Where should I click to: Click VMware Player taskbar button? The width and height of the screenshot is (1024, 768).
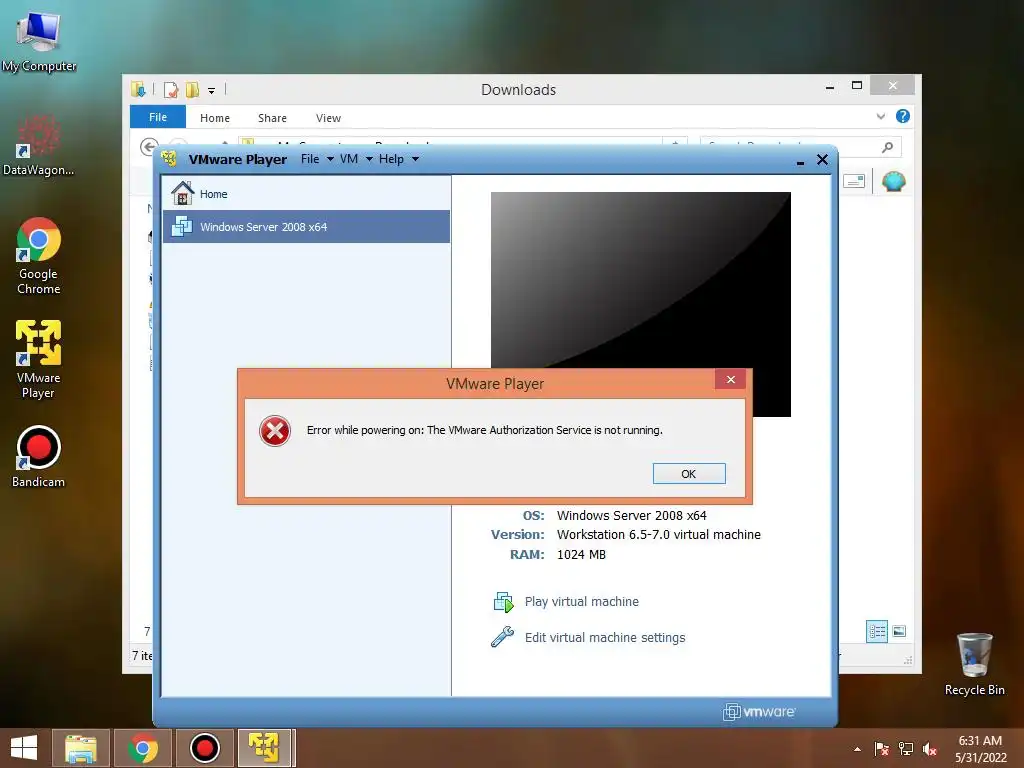pyautogui.click(x=265, y=748)
